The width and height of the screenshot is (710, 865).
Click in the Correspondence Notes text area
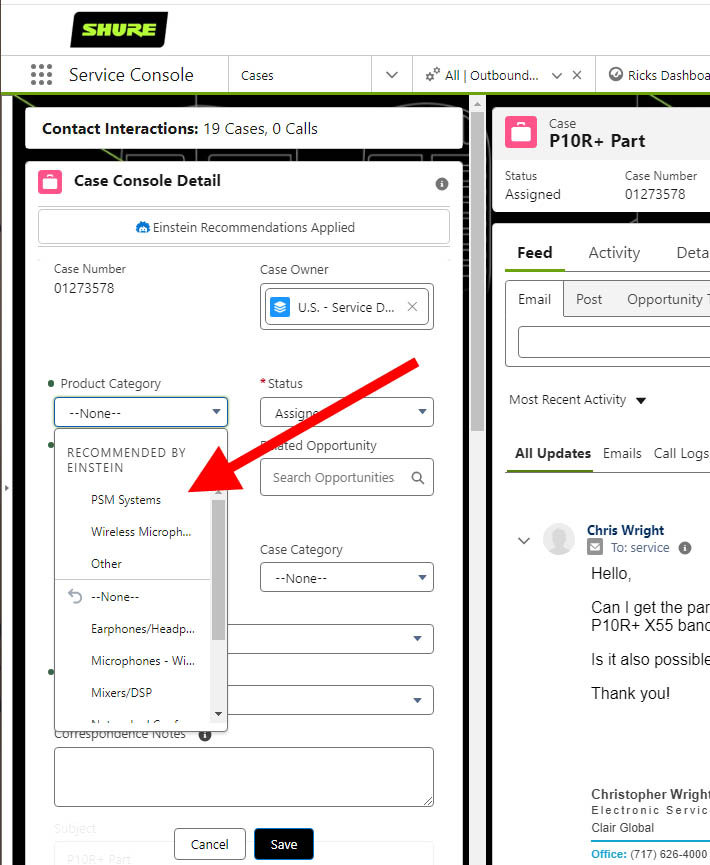point(244,777)
